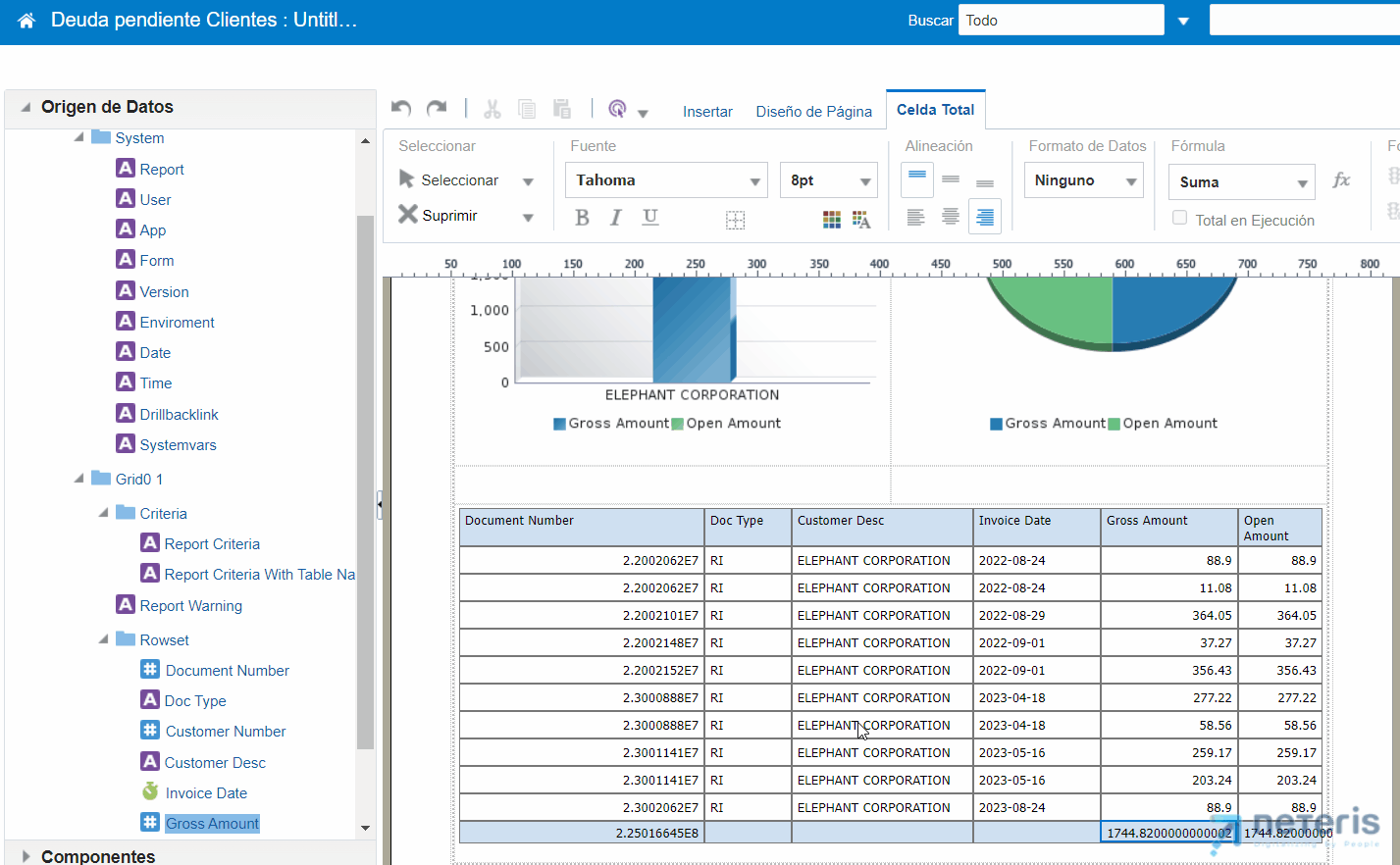Open the font color icon

point(861,220)
